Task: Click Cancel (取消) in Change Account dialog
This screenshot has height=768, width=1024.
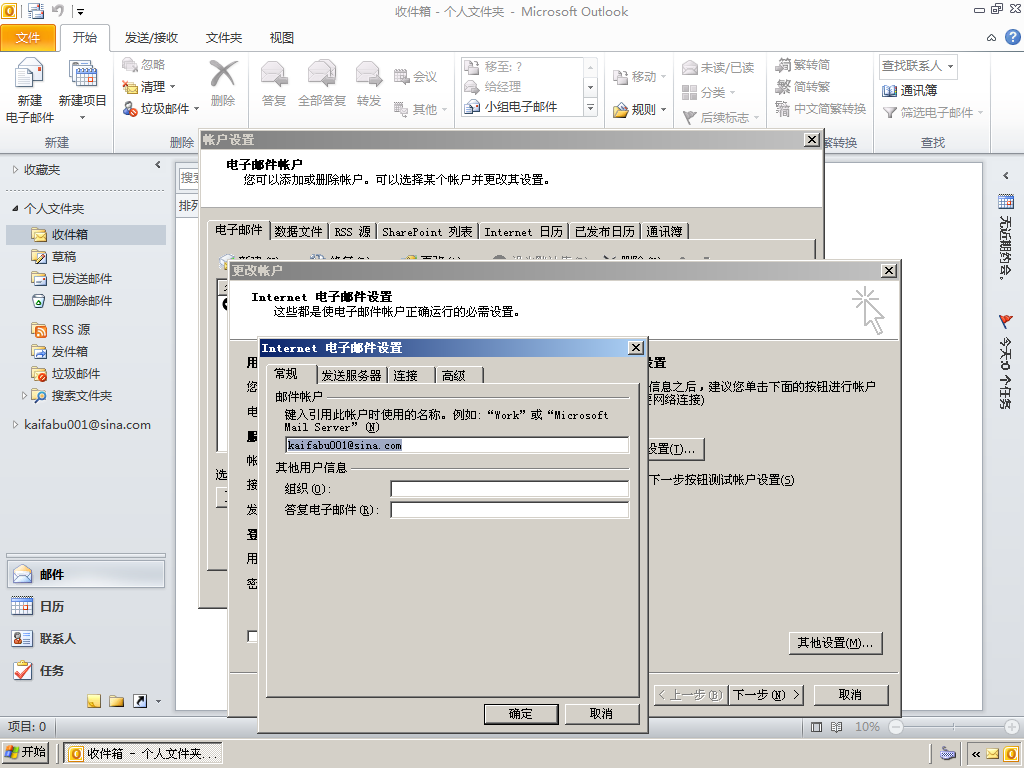Action: point(850,695)
